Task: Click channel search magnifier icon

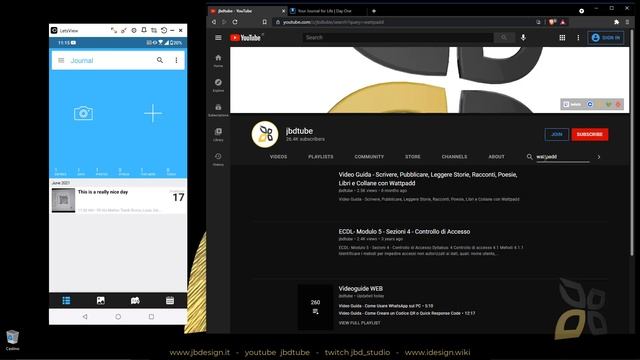Action: pos(529,157)
